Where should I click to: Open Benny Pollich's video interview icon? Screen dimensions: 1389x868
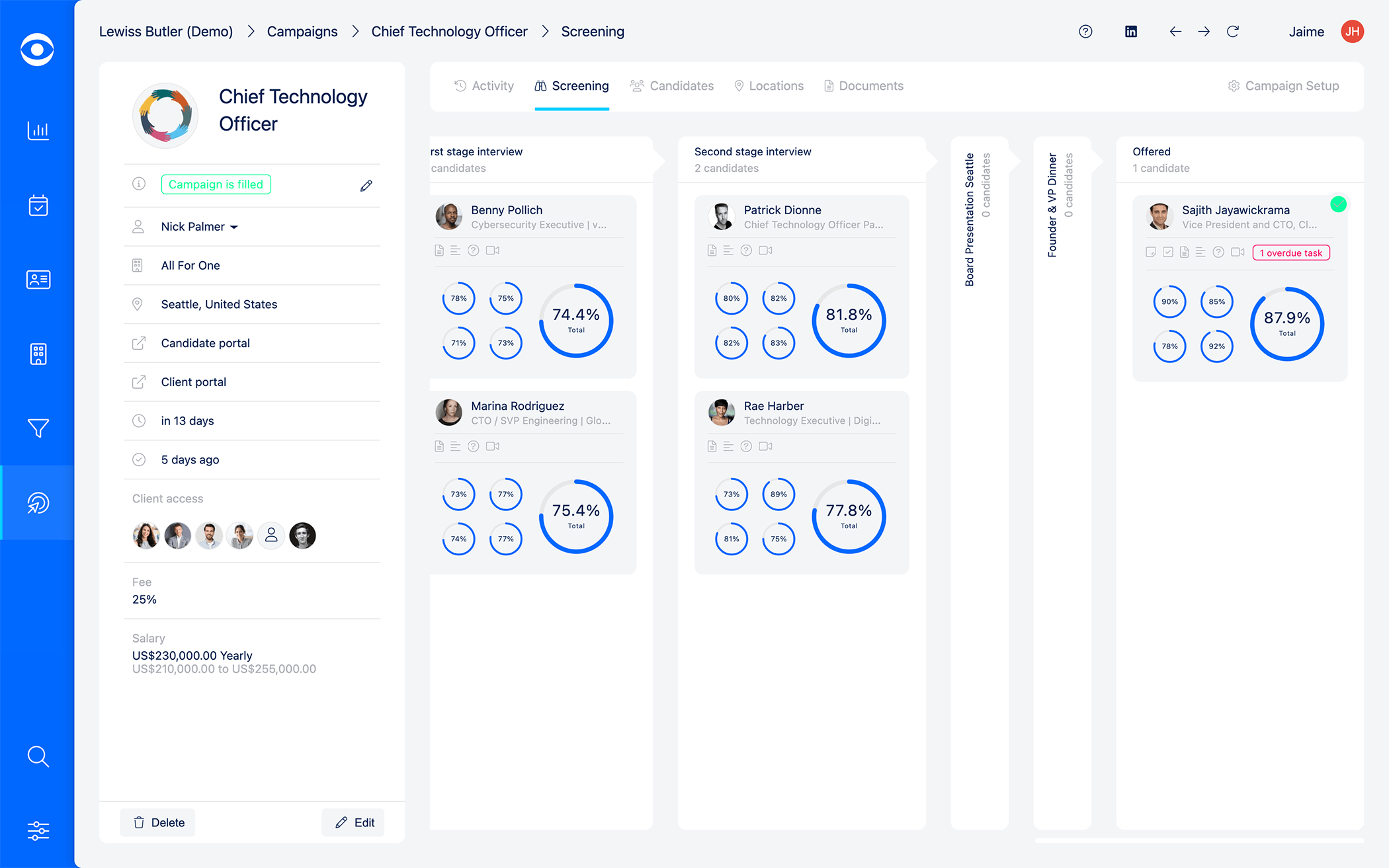(492, 250)
